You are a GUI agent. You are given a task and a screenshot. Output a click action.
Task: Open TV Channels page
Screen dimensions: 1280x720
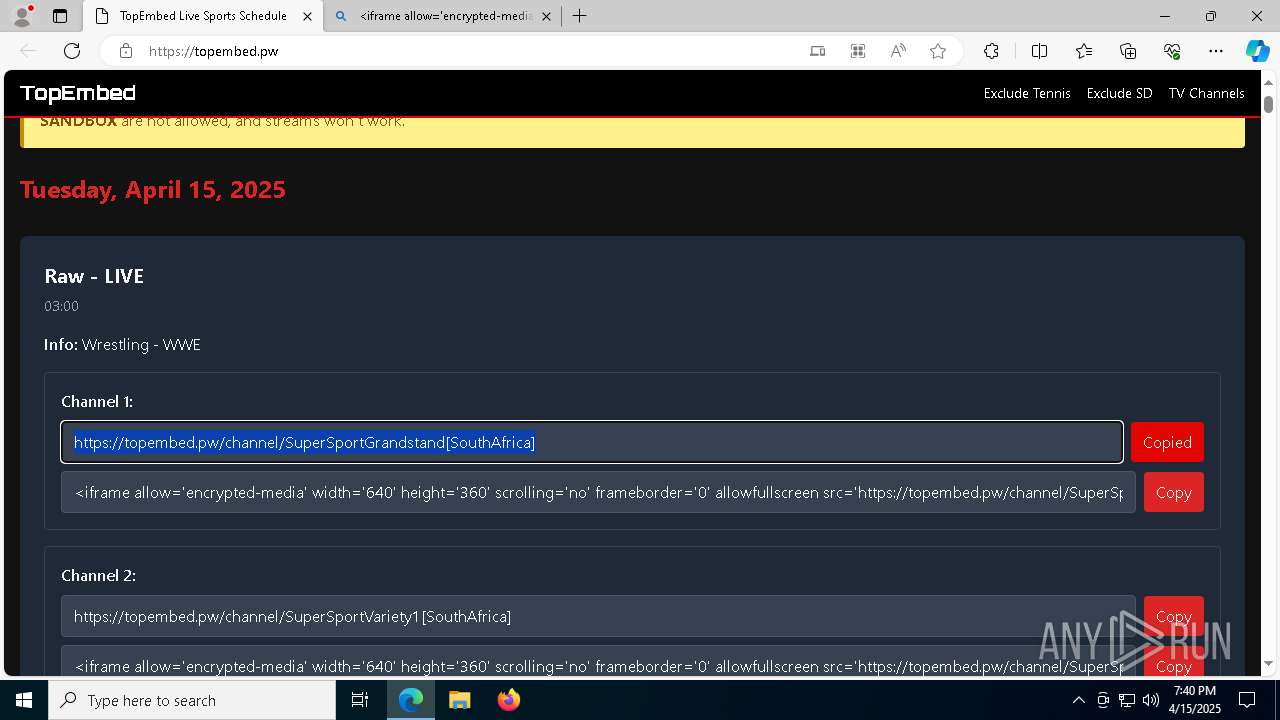coord(1206,93)
